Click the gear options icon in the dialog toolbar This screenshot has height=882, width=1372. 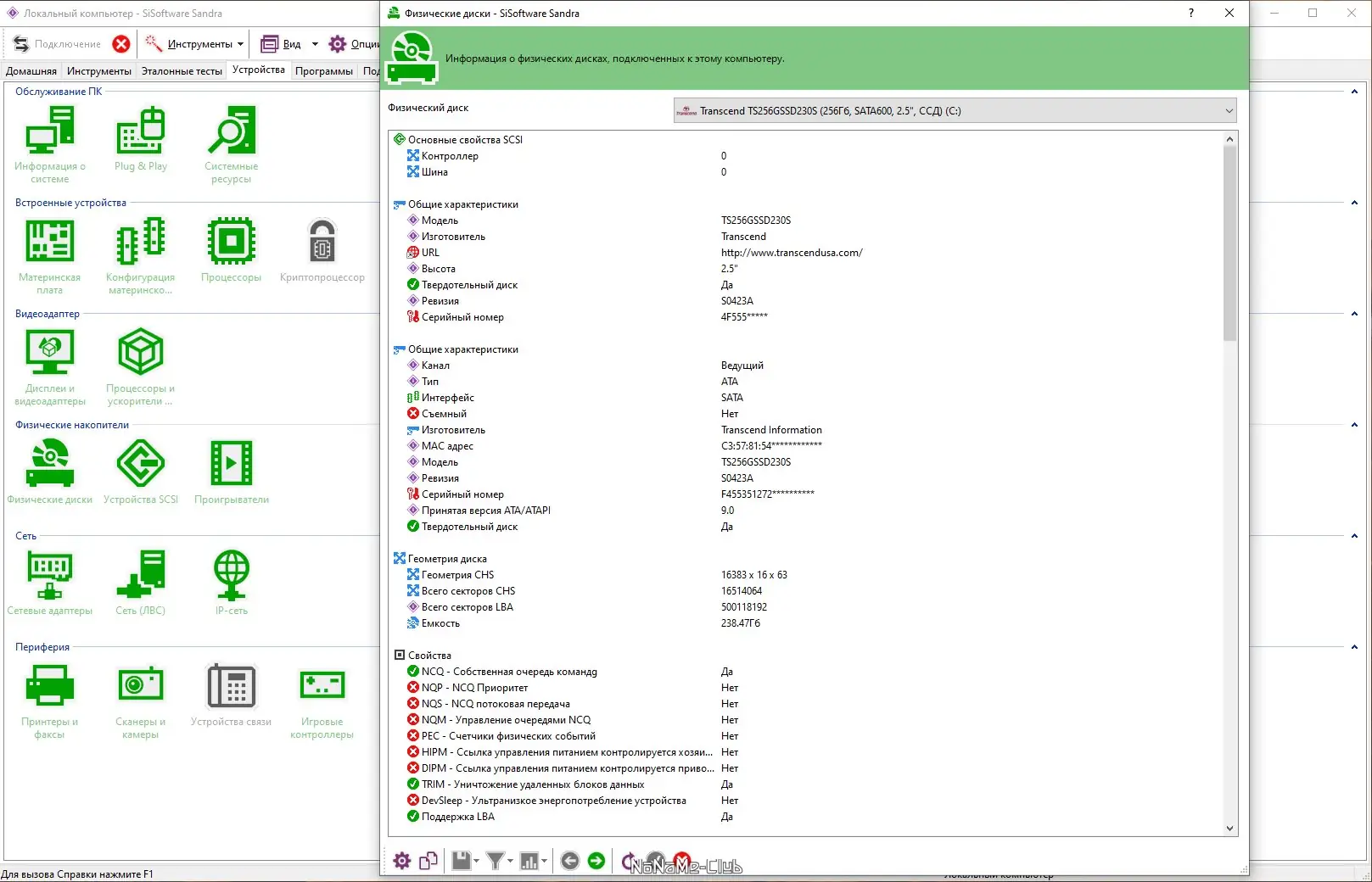402,861
